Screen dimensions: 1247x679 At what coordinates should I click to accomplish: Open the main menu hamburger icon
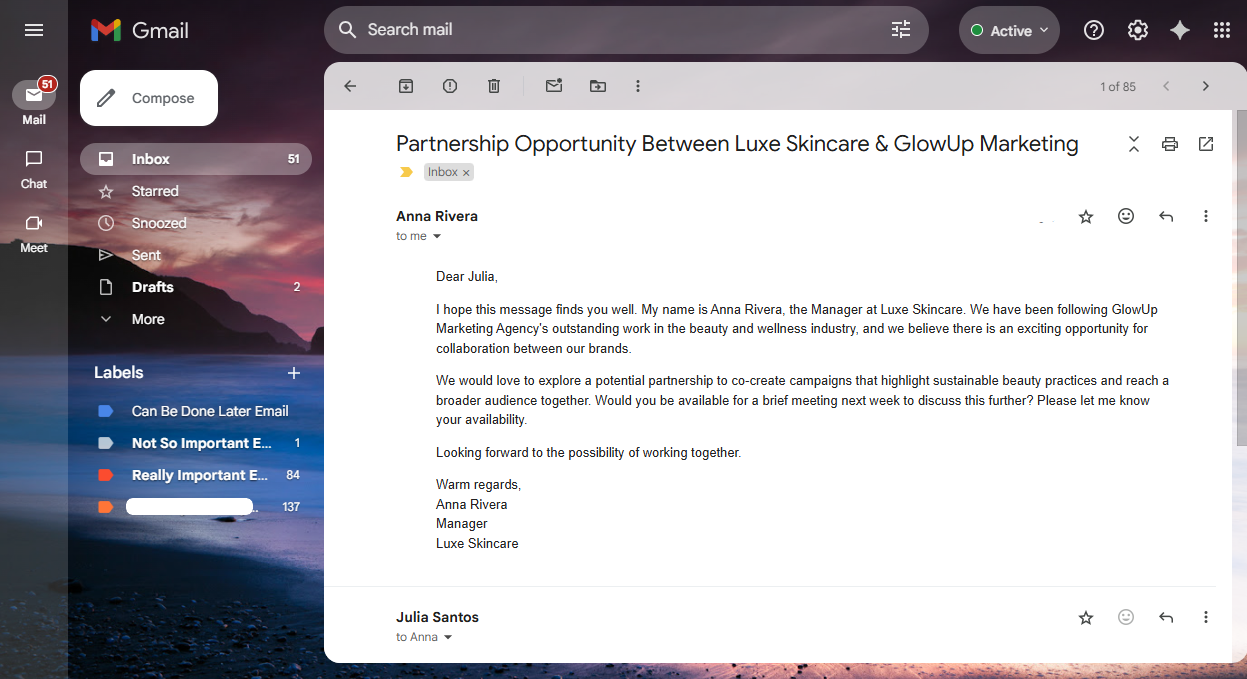[x=34, y=30]
